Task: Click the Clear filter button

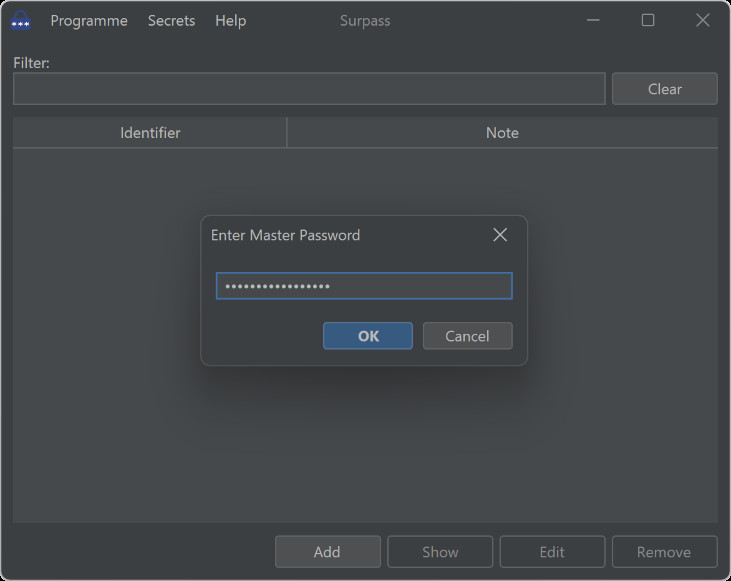Action: pos(664,89)
